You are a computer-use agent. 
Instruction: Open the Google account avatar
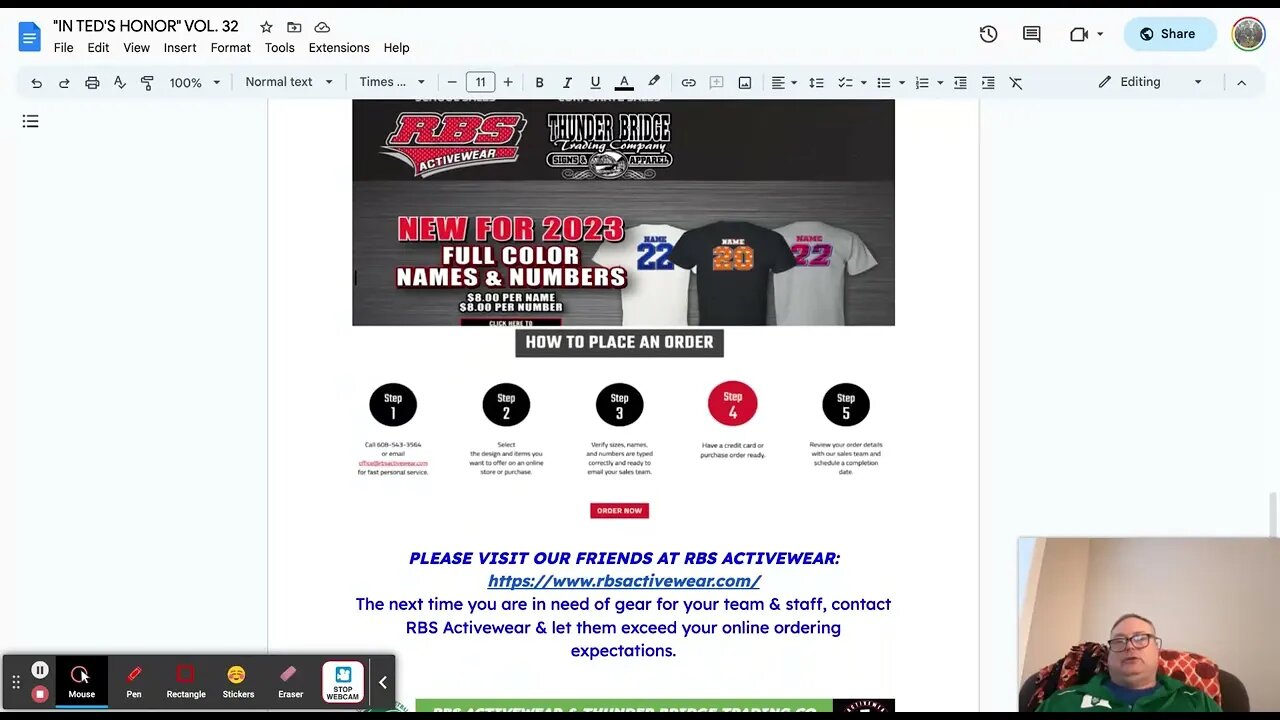[1248, 34]
